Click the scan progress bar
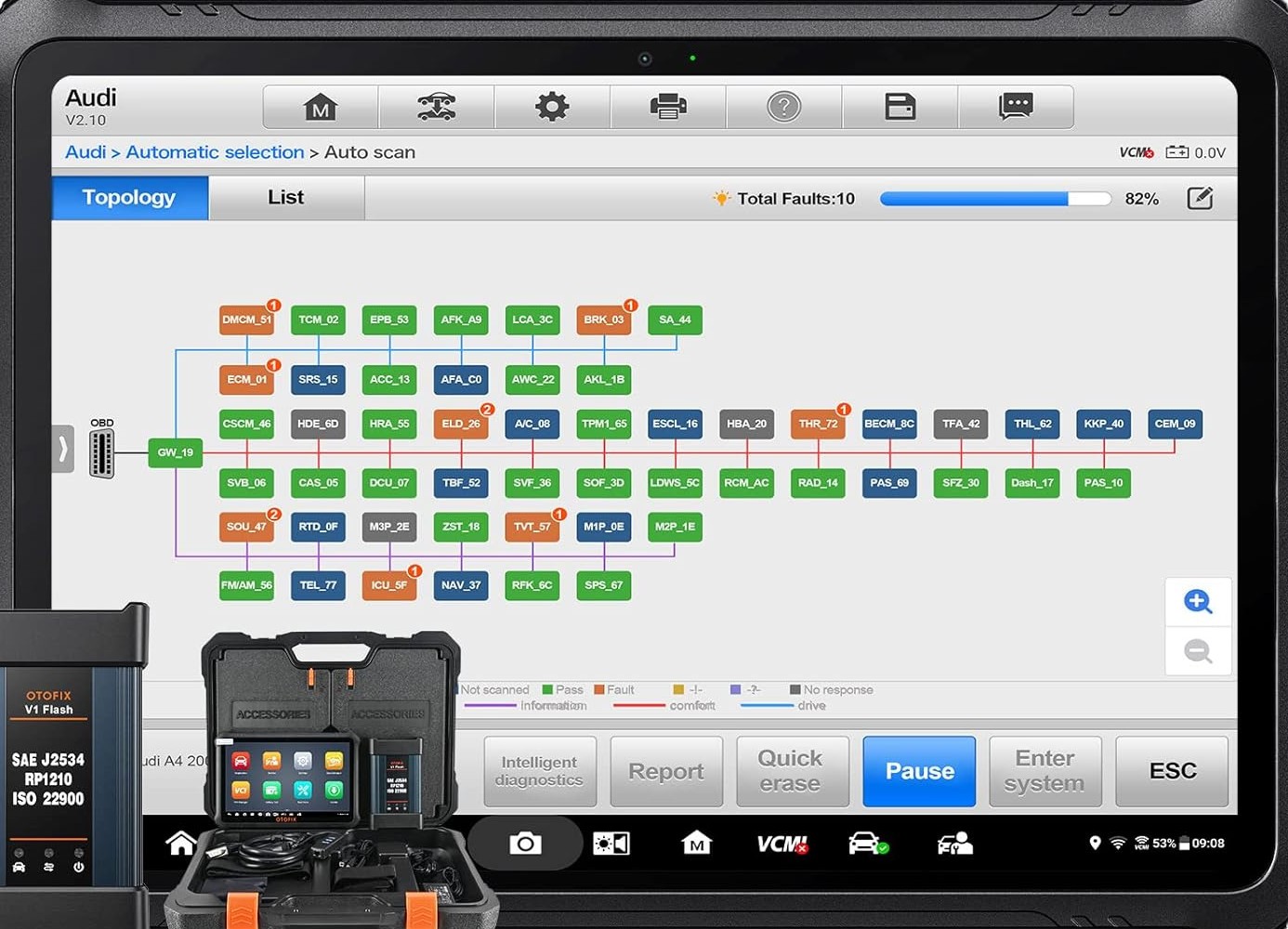 pos(994,199)
